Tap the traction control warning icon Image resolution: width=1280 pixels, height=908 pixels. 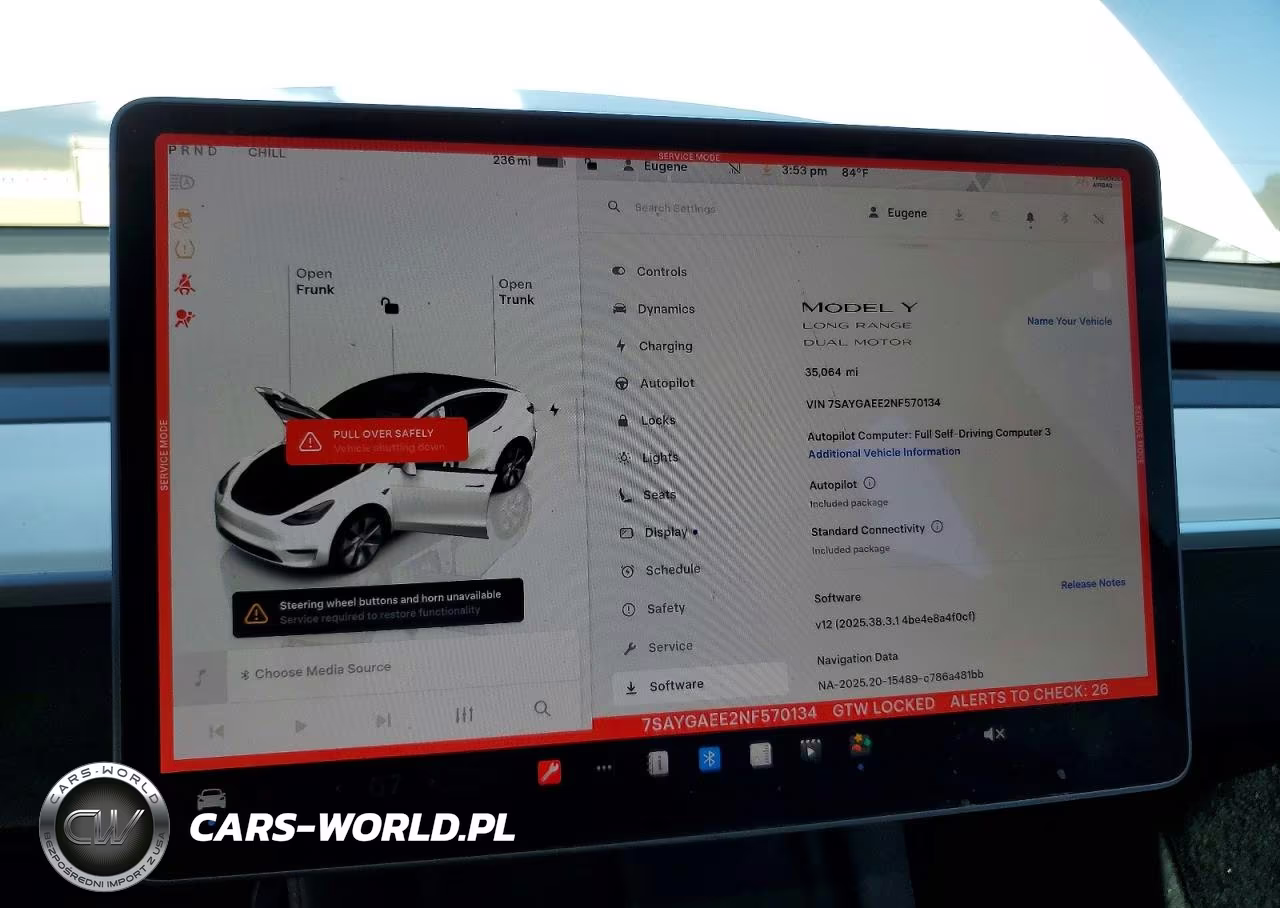(x=183, y=217)
